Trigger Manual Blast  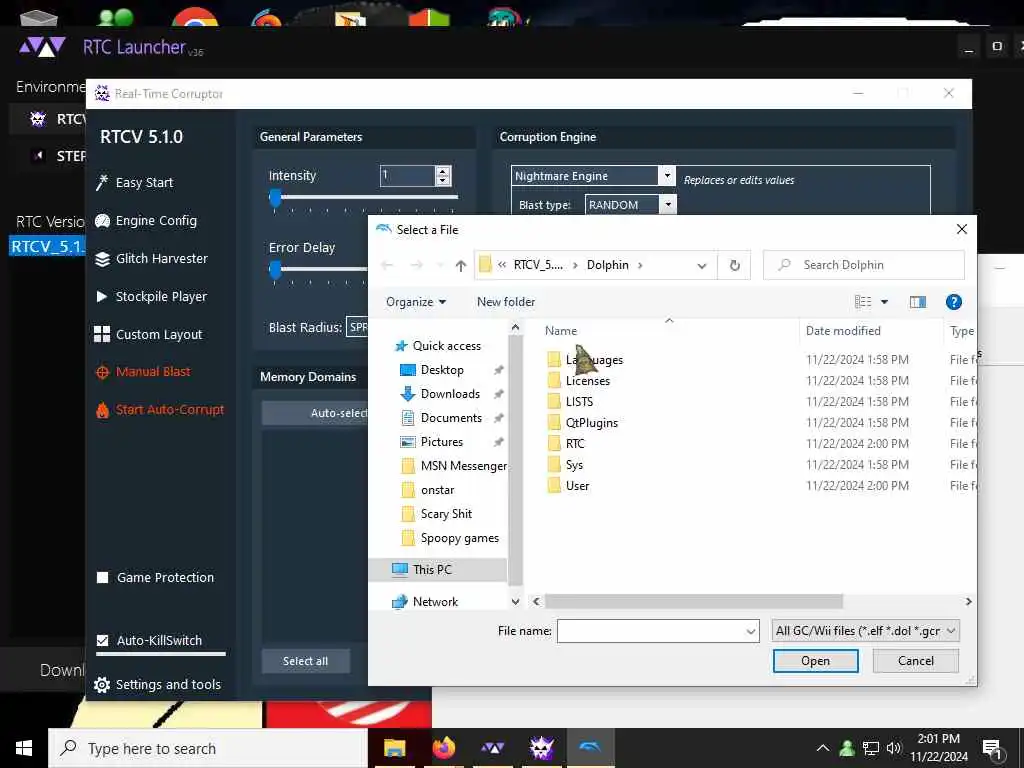(x=153, y=372)
